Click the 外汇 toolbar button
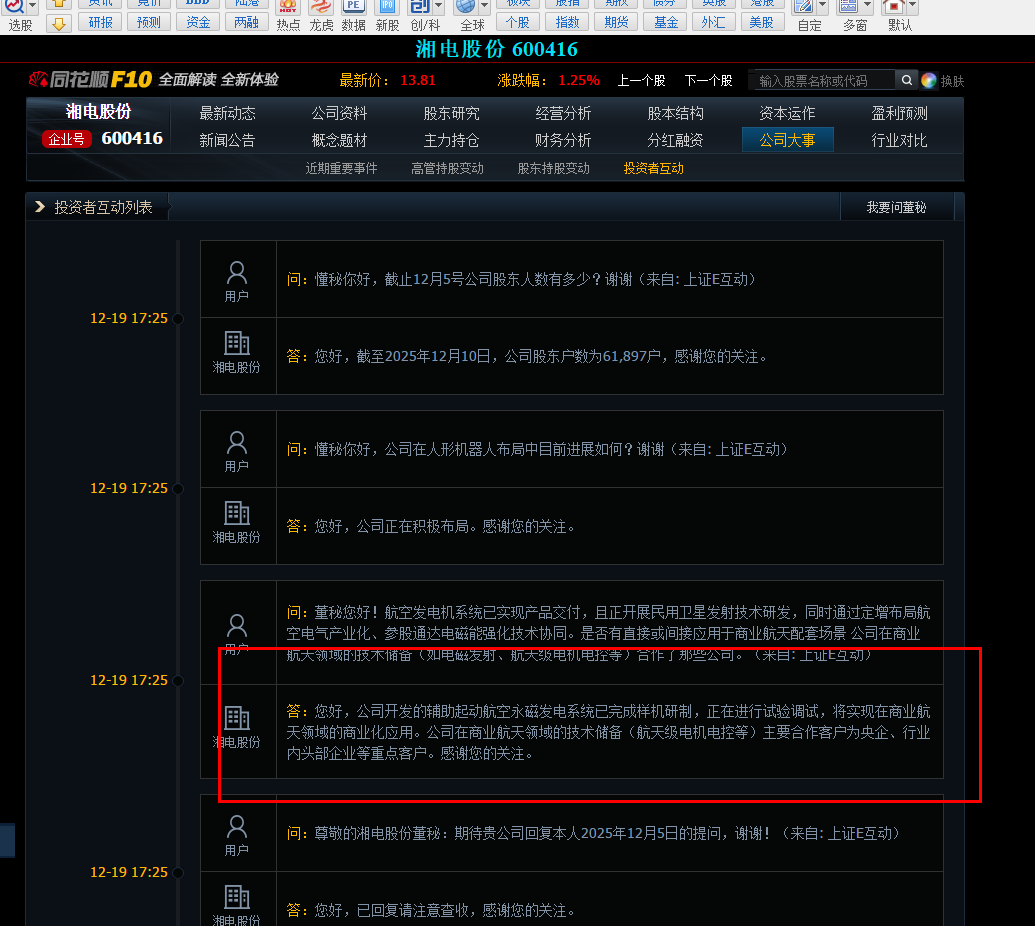Screen dimensions: 1035x926 (x=714, y=22)
